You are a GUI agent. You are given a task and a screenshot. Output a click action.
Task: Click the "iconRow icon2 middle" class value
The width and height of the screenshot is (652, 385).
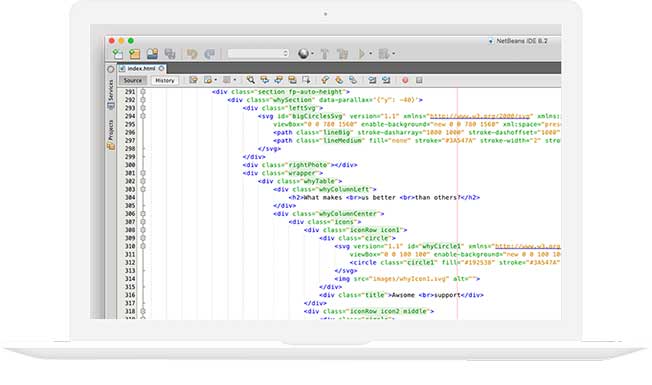click(389, 311)
